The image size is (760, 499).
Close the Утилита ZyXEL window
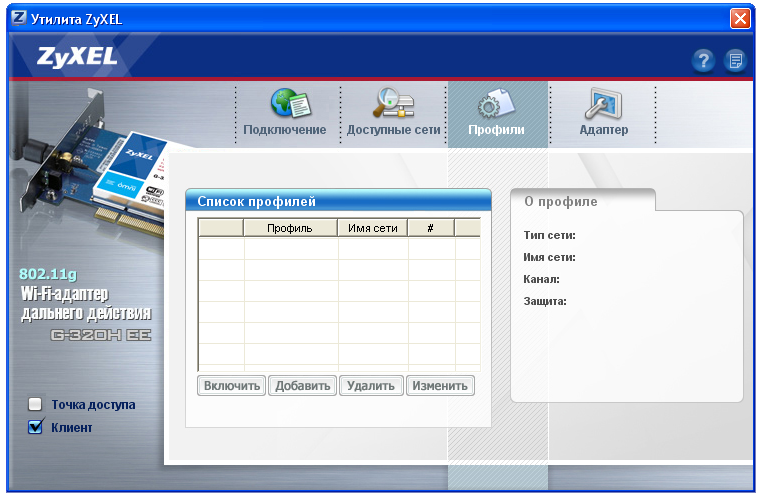(x=740, y=19)
